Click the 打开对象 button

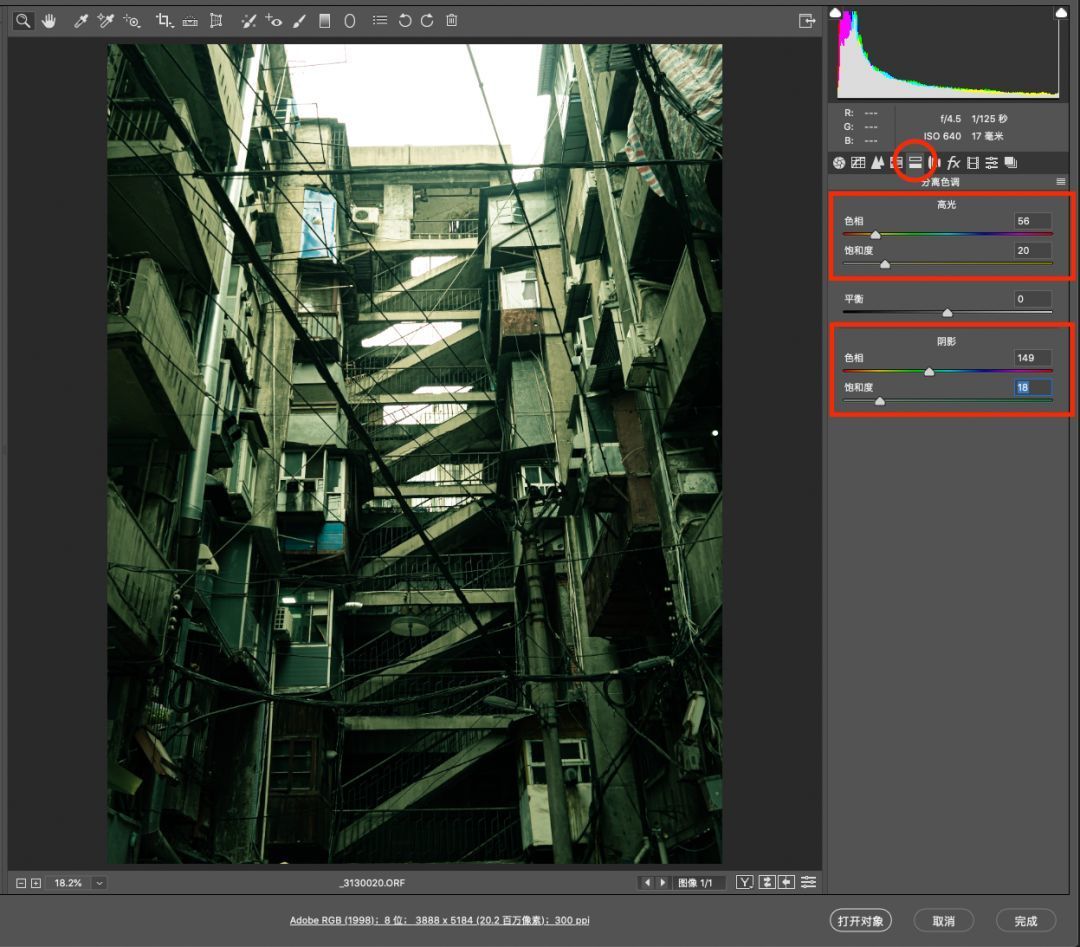861,921
